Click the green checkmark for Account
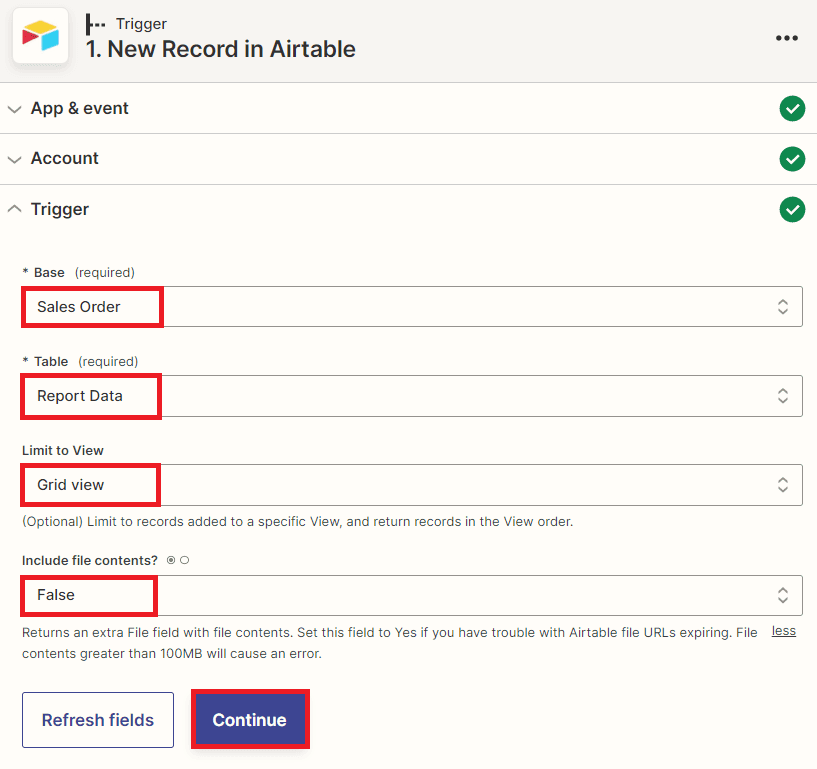 (792, 158)
